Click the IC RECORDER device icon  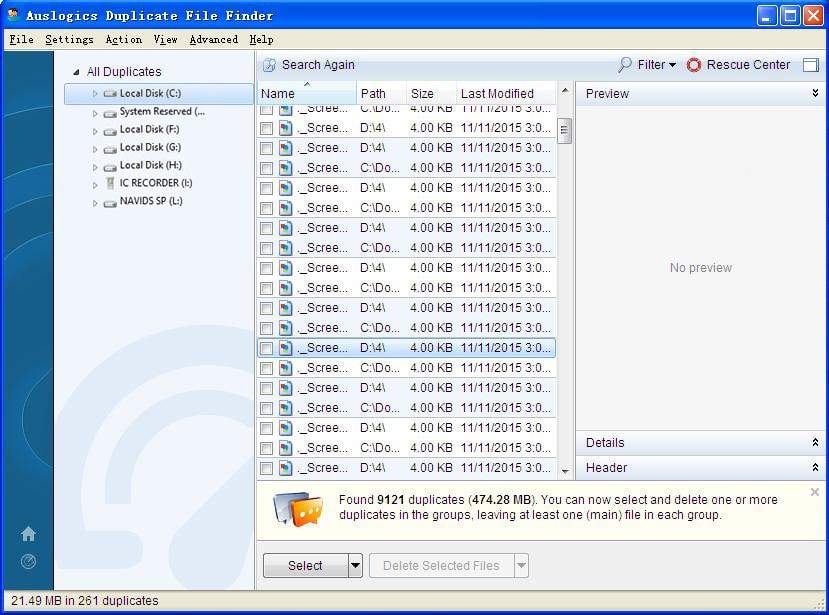pos(110,183)
